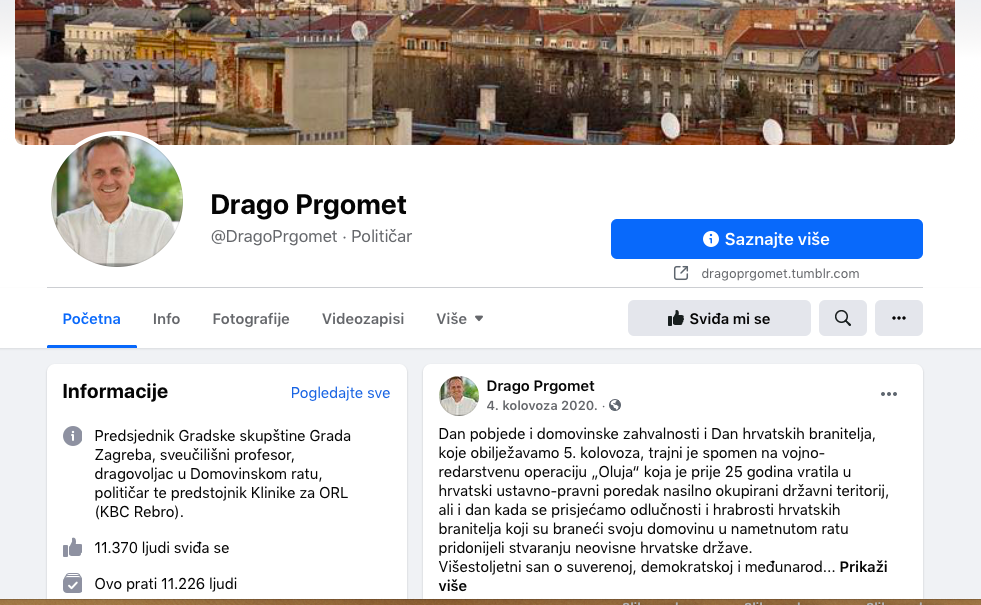Click the globe public-visibility icon on post

[615, 405]
